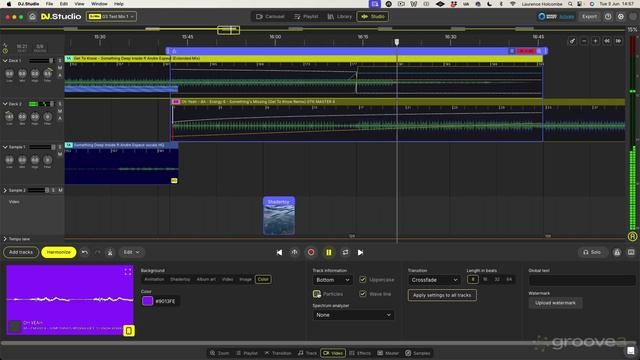640x360 pixels.
Task: Click the snap-to-playhead icon beside record
Action: [x=294, y=253]
